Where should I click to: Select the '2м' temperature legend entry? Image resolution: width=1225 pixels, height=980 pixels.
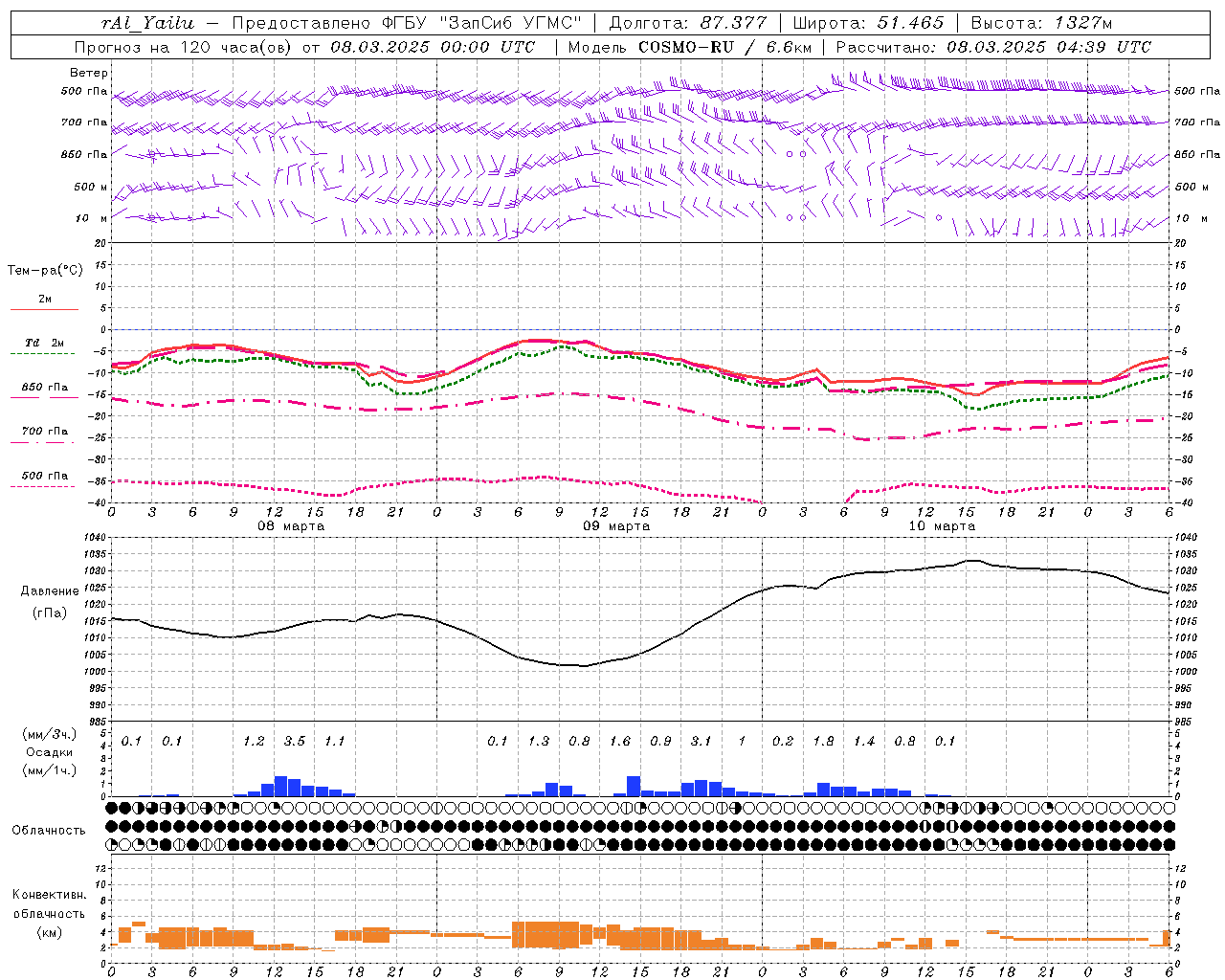click(45, 300)
